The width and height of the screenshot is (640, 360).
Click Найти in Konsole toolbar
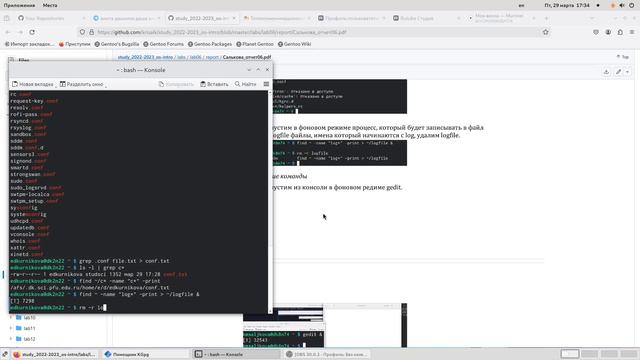(245, 84)
